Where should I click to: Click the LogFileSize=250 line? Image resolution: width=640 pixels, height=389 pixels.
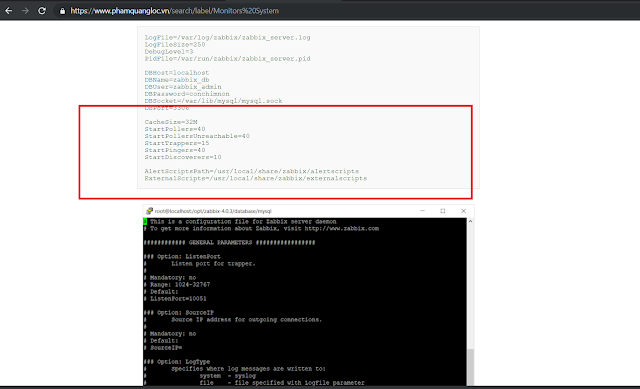pos(175,44)
